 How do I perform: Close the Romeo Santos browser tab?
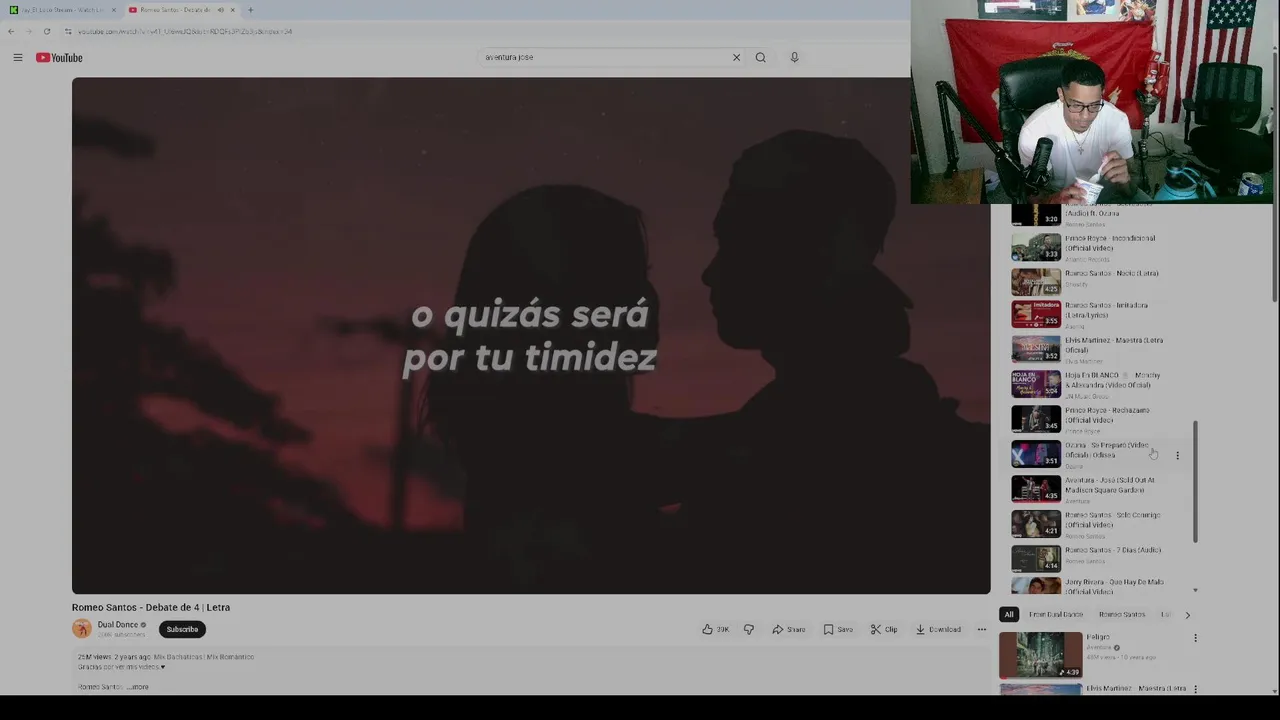[232, 10]
